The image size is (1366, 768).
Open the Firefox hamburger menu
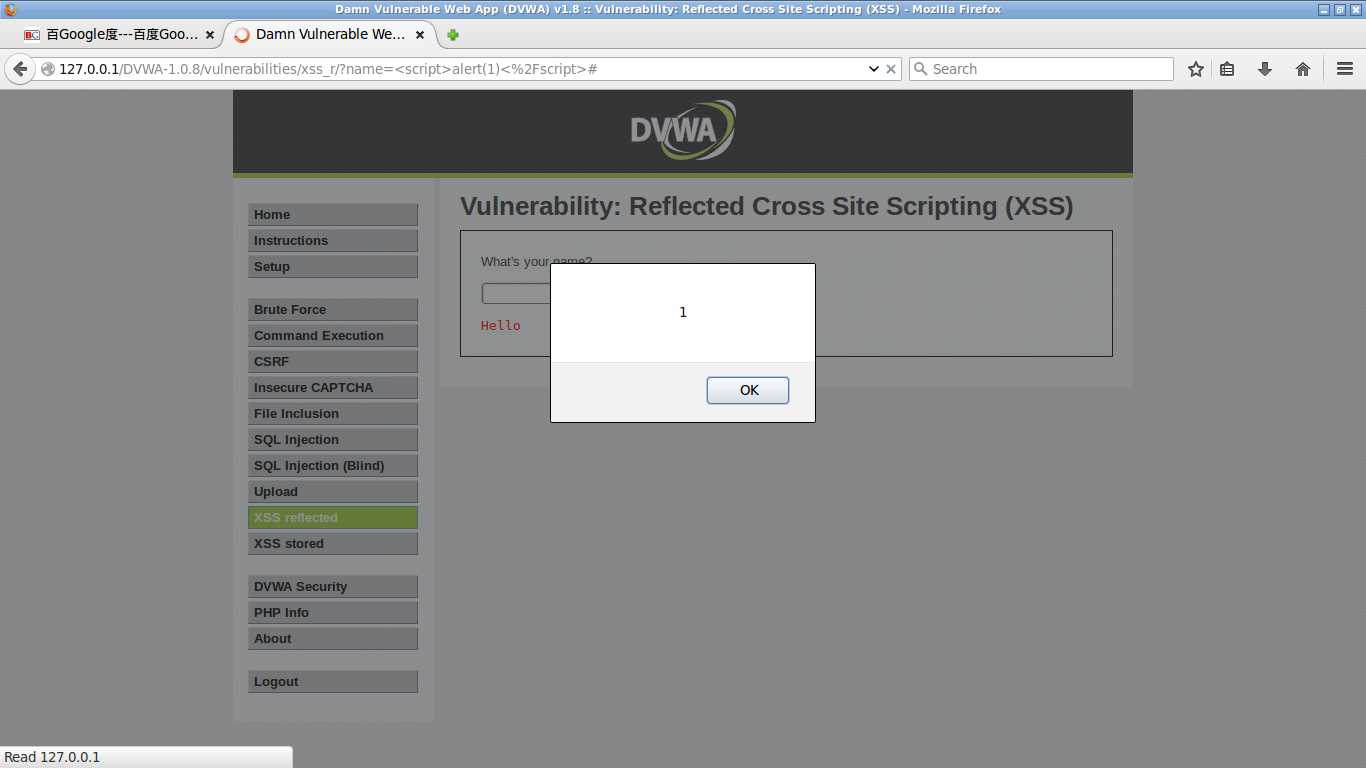click(1344, 69)
